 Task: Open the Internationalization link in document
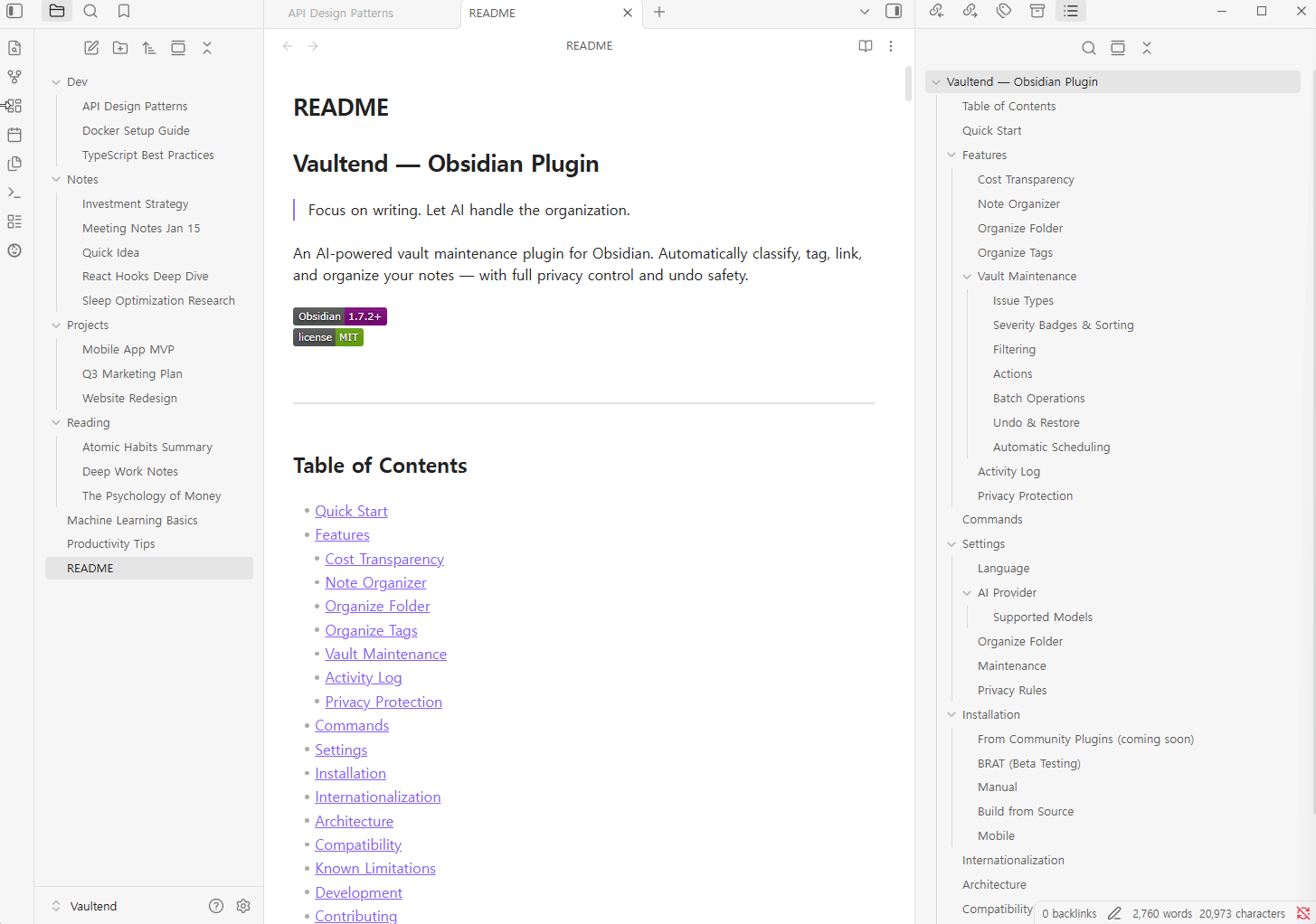pos(378,797)
